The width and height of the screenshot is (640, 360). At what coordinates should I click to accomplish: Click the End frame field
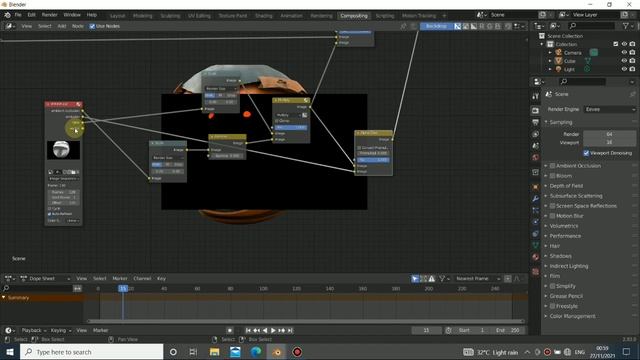click(508, 330)
